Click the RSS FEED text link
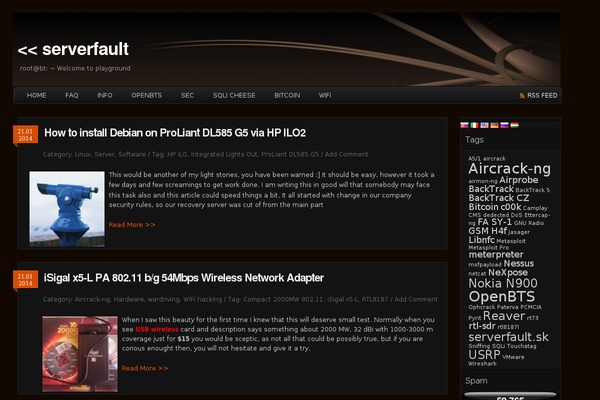Screen dimensions: 600x400 (542, 95)
